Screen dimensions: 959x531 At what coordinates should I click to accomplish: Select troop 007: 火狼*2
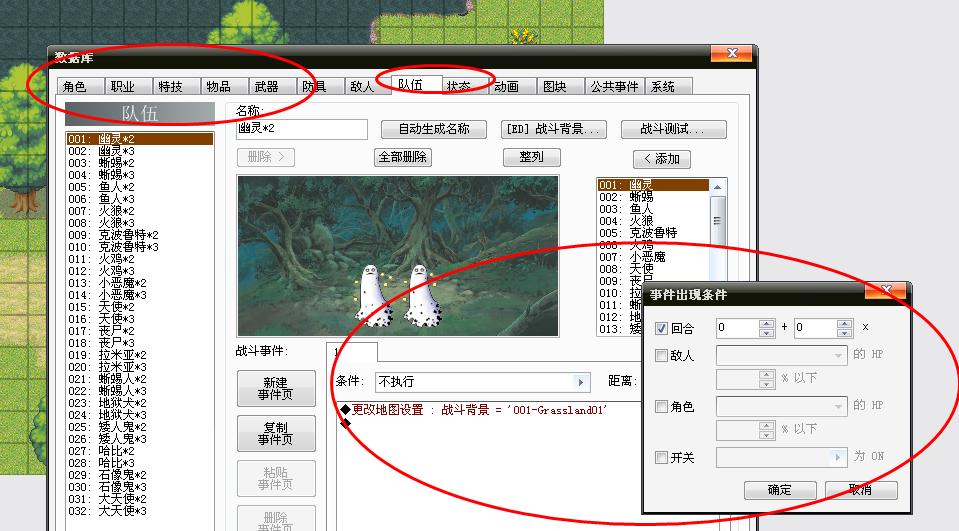tap(139, 211)
